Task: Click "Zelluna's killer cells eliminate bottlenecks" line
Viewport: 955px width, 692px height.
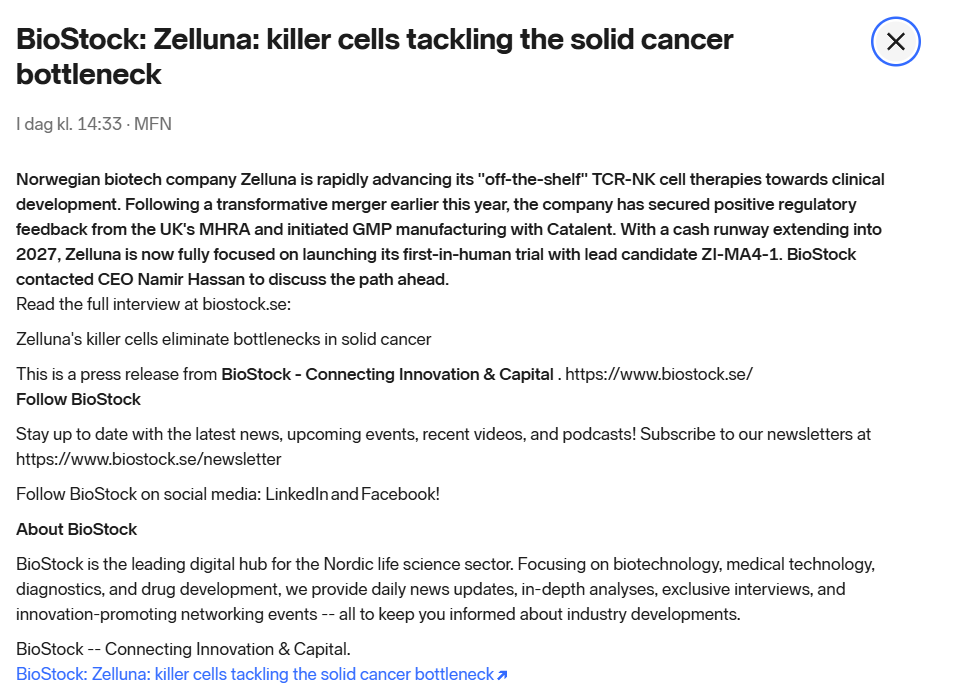Action: tap(223, 339)
